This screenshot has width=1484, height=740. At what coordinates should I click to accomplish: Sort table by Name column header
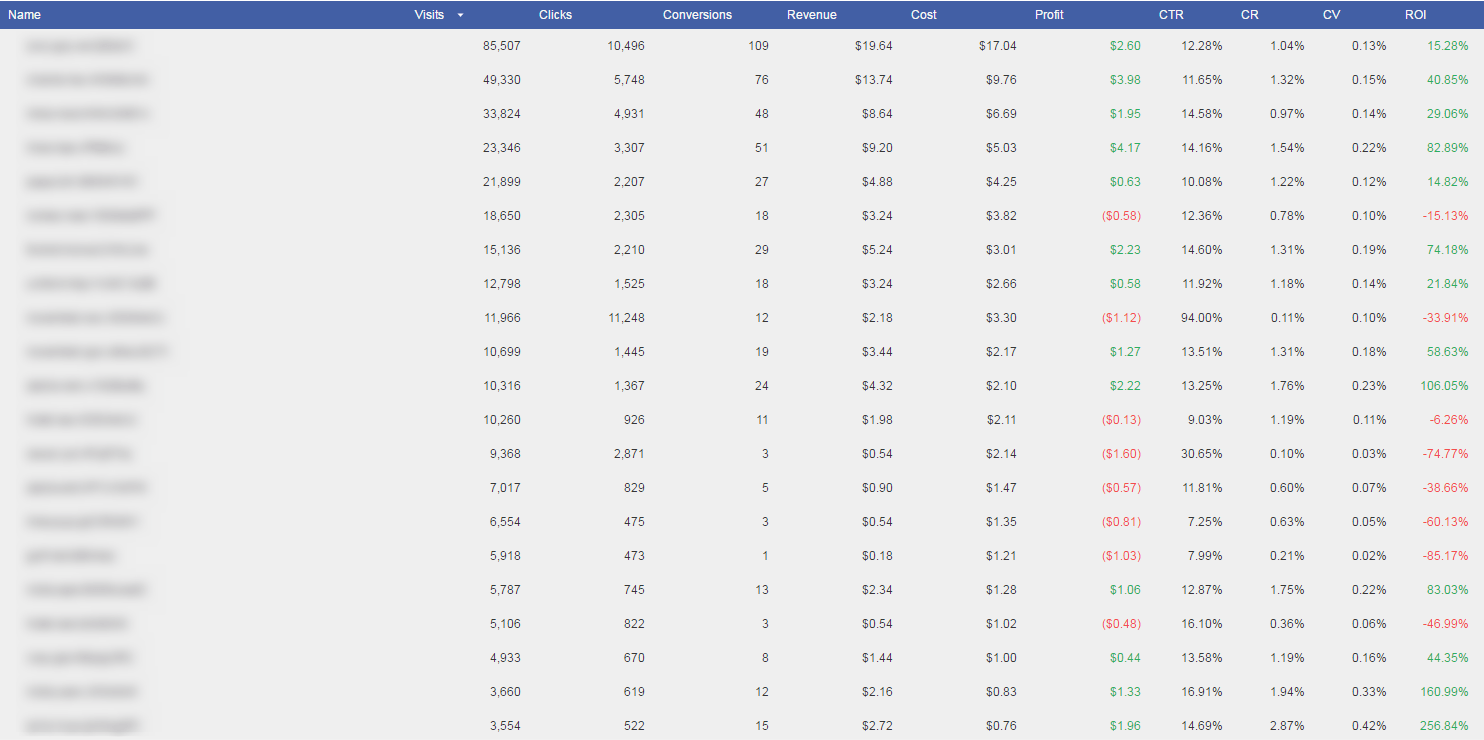pyautogui.click(x=25, y=15)
